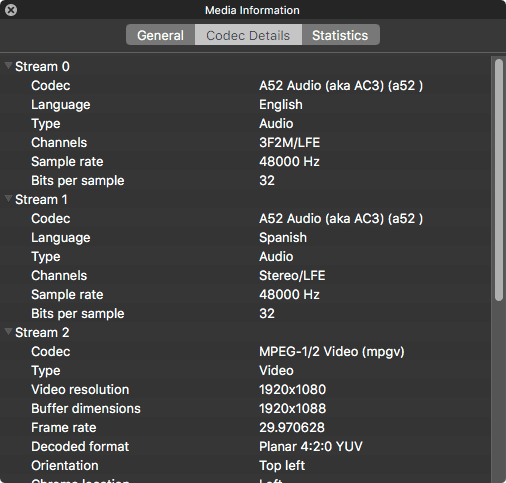This screenshot has width=506, height=483.
Task: Select the Planar 4:2:0 YUV value
Action: click(311, 447)
